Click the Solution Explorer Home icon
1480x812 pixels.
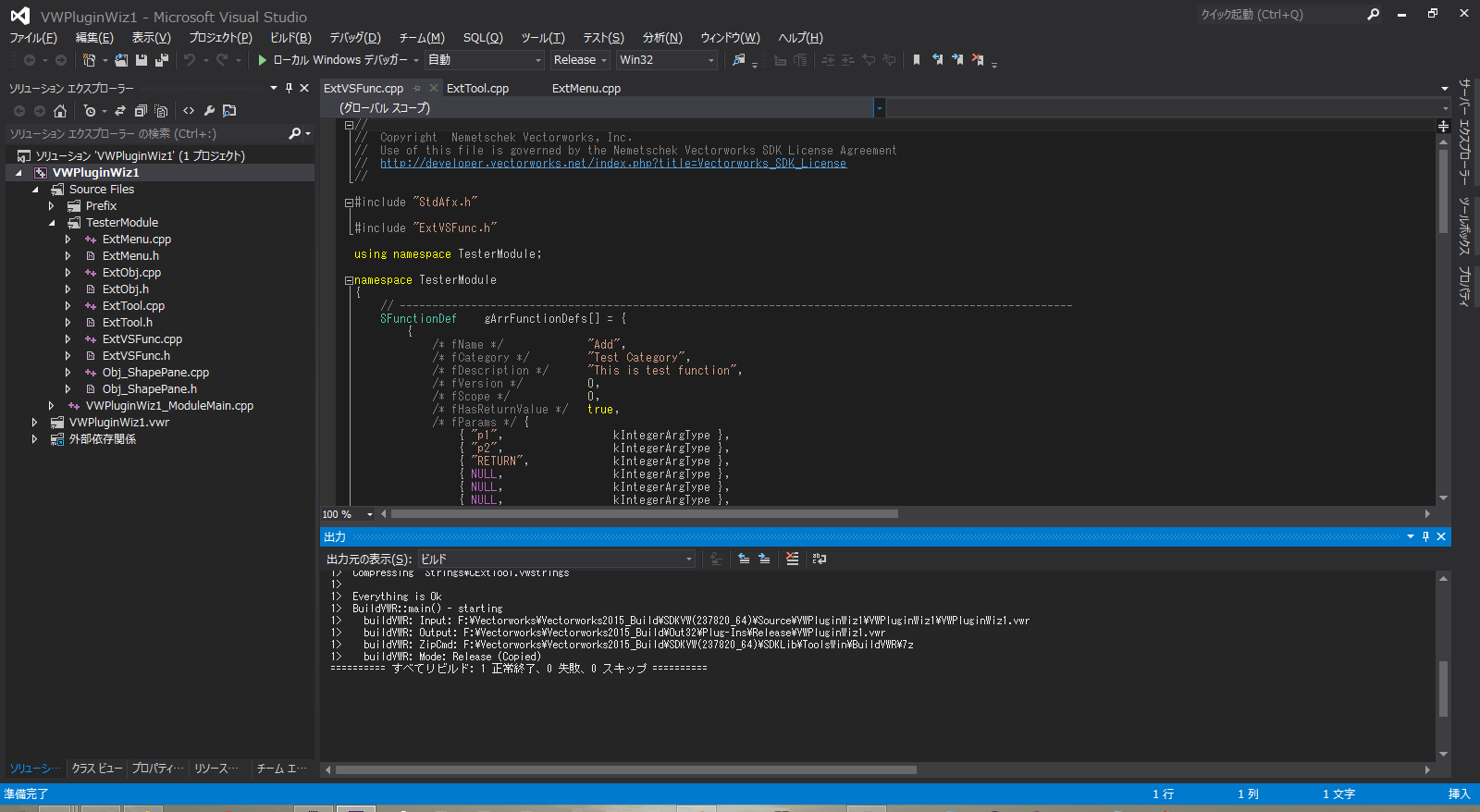(x=60, y=111)
